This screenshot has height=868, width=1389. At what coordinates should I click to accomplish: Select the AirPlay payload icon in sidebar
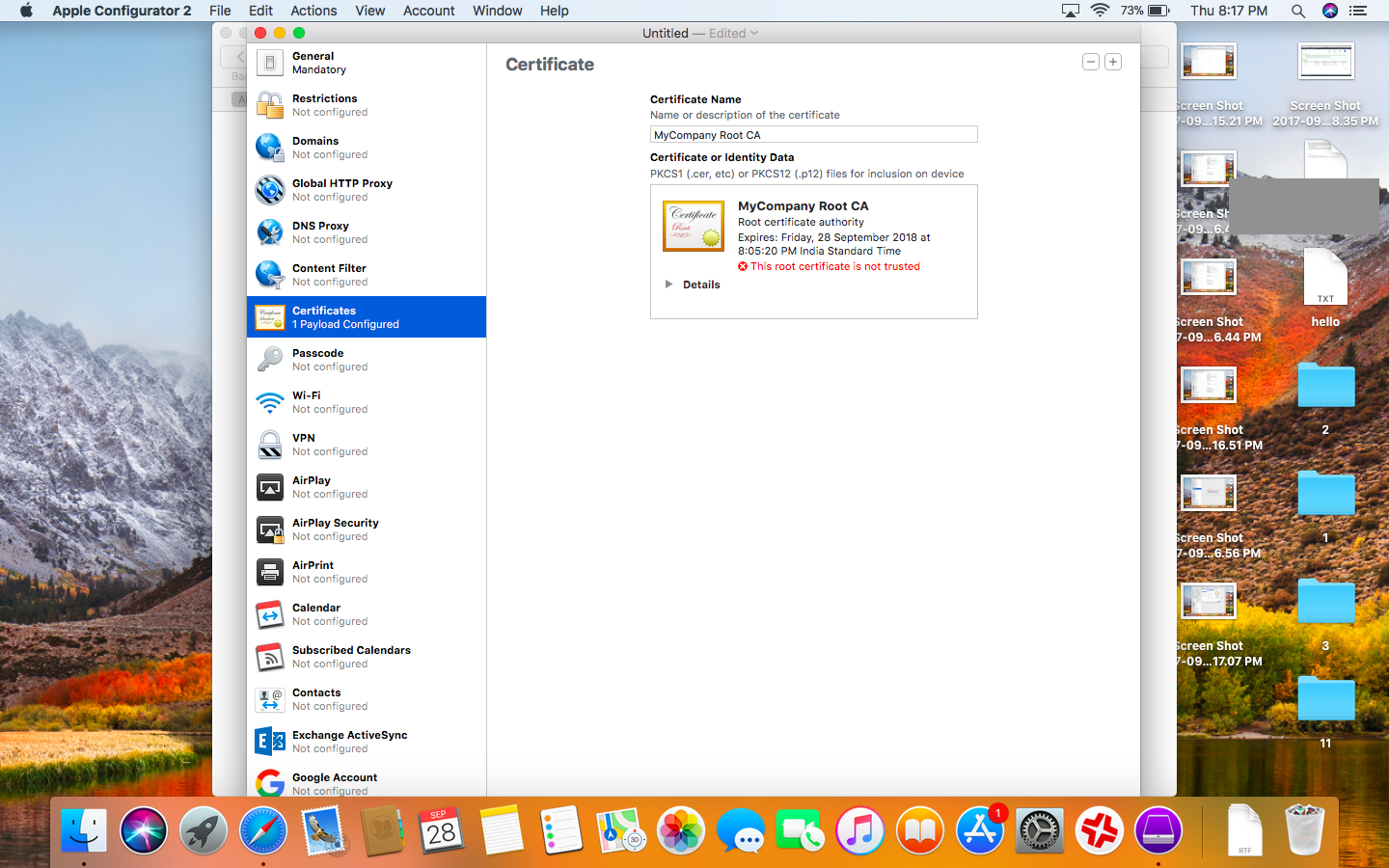(x=270, y=487)
